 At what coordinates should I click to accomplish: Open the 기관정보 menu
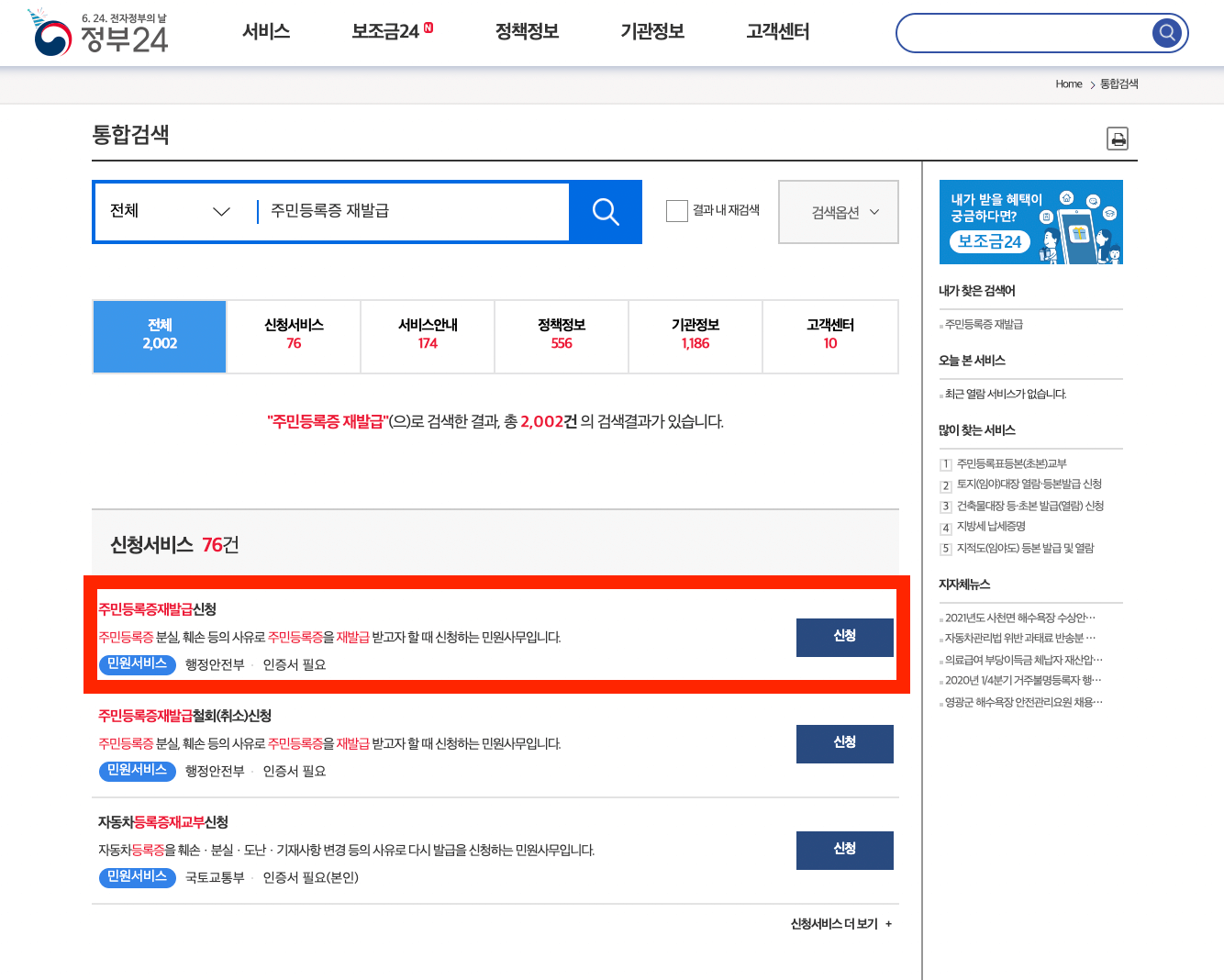[651, 30]
